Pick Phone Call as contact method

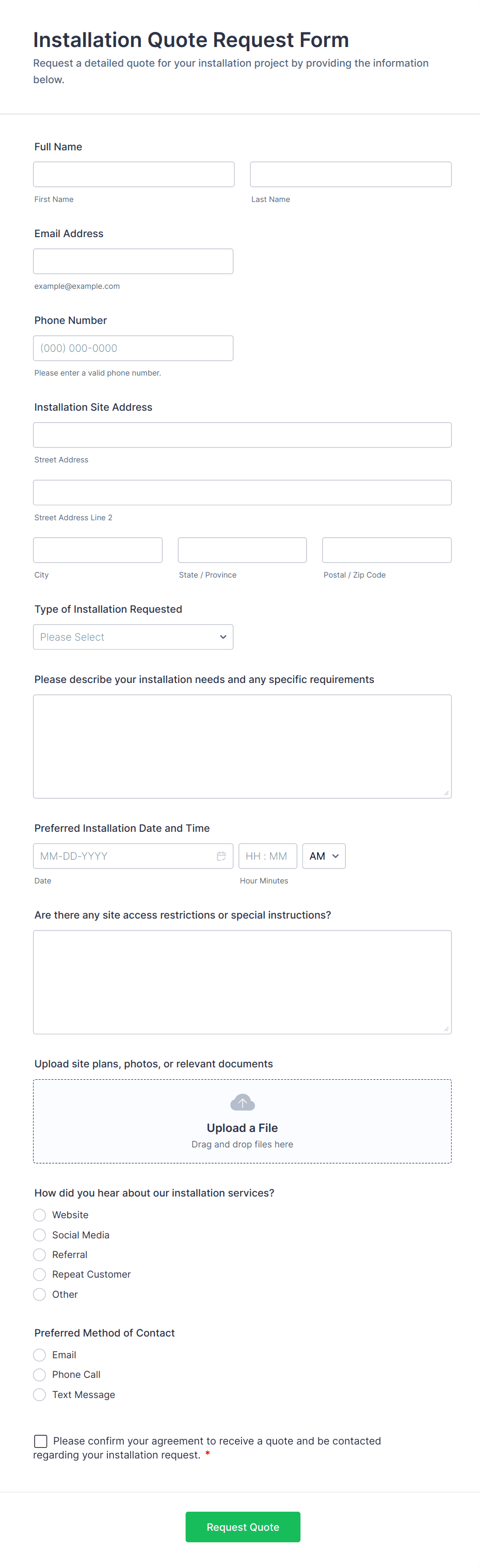pos(40,1375)
